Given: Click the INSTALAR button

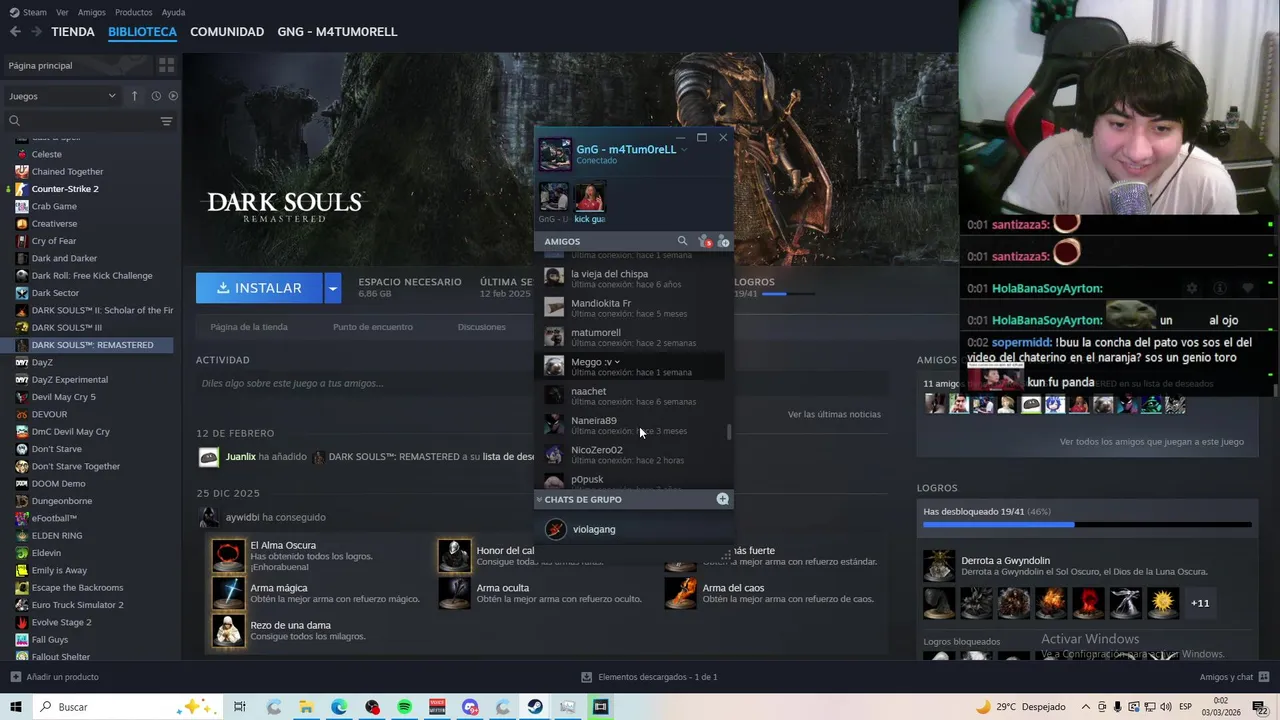Looking at the screenshot, I should click(x=259, y=288).
